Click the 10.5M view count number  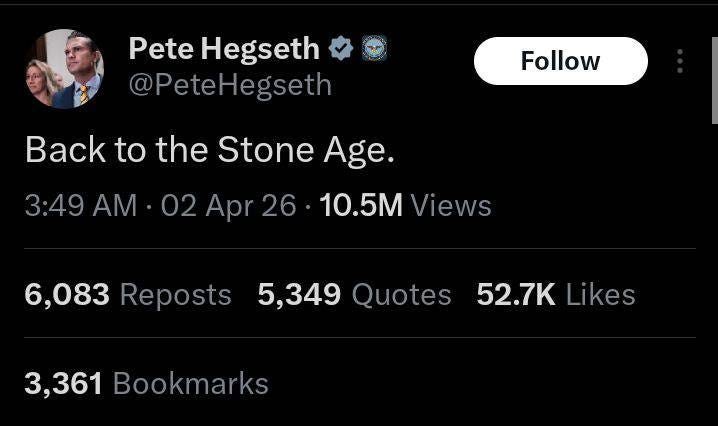[x=361, y=205]
